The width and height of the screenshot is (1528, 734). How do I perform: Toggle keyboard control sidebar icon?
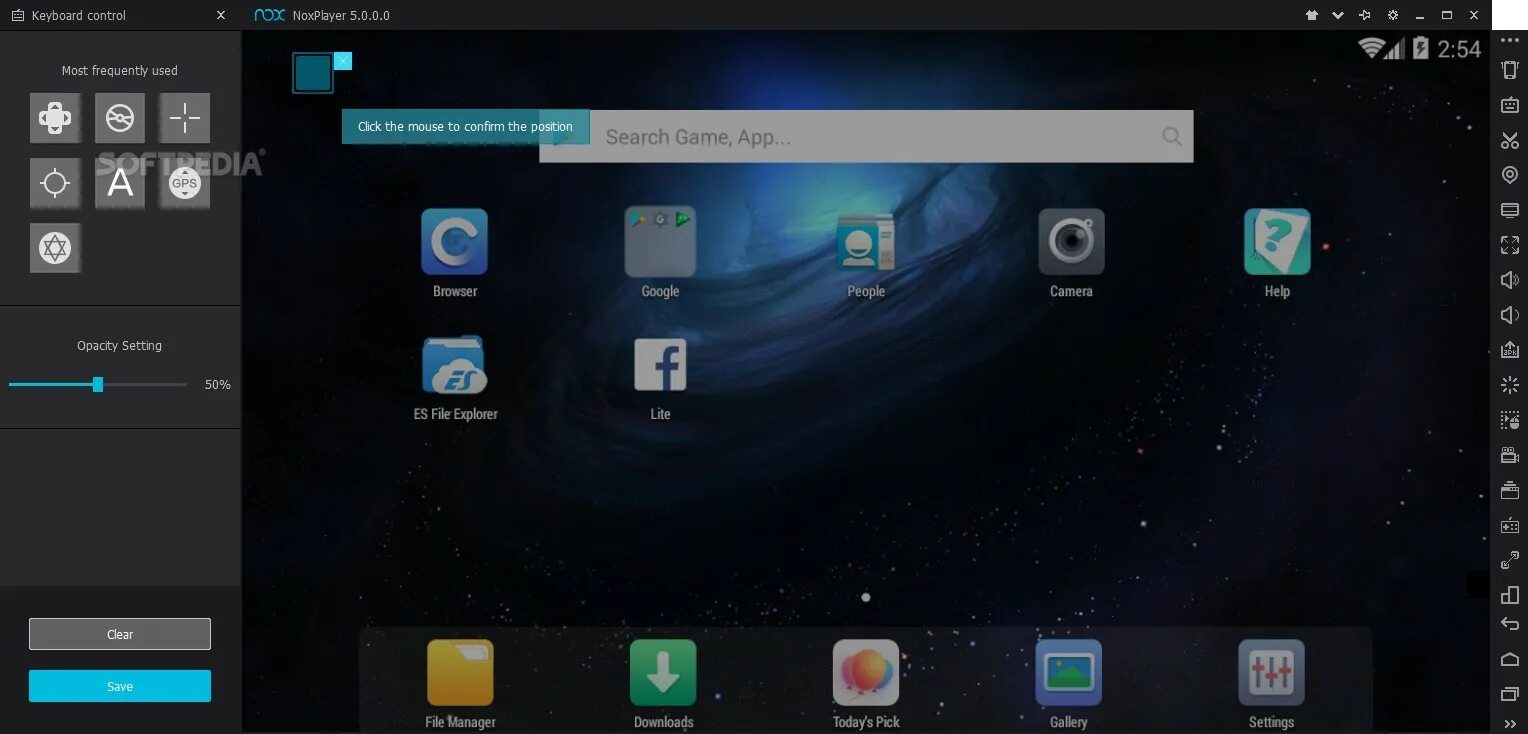pos(1510,105)
